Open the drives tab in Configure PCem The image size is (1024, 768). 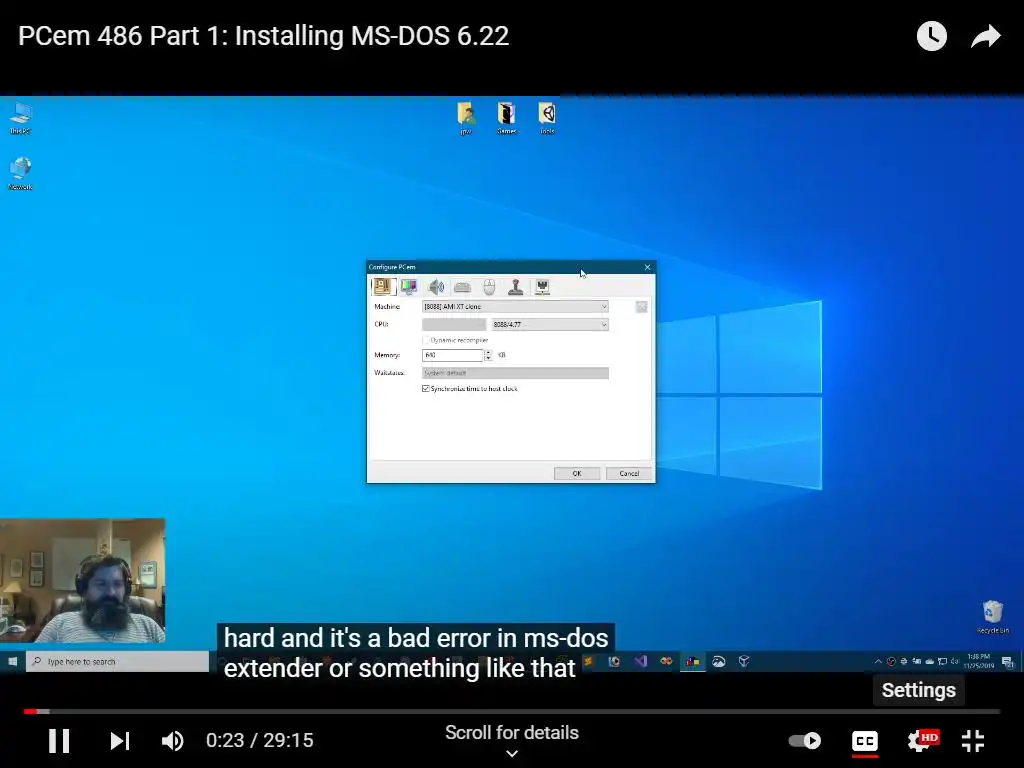coord(462,287)
